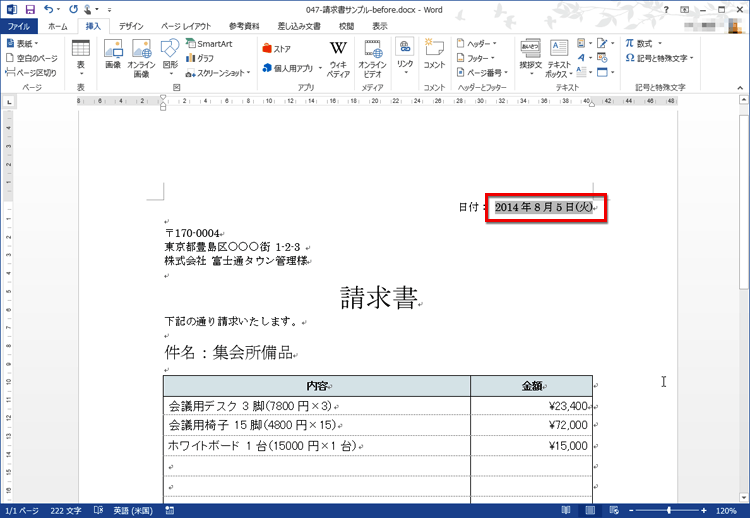Save the document with the floppy icon

[x=30, y=9]
